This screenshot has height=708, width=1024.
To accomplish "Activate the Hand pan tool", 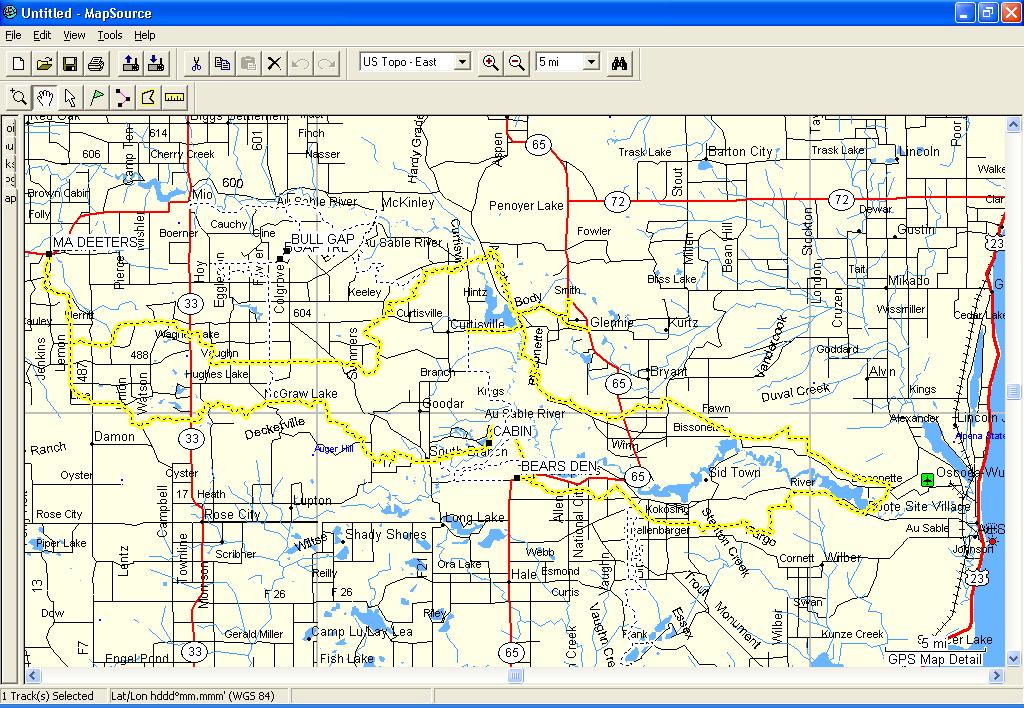I will point(44,97).
